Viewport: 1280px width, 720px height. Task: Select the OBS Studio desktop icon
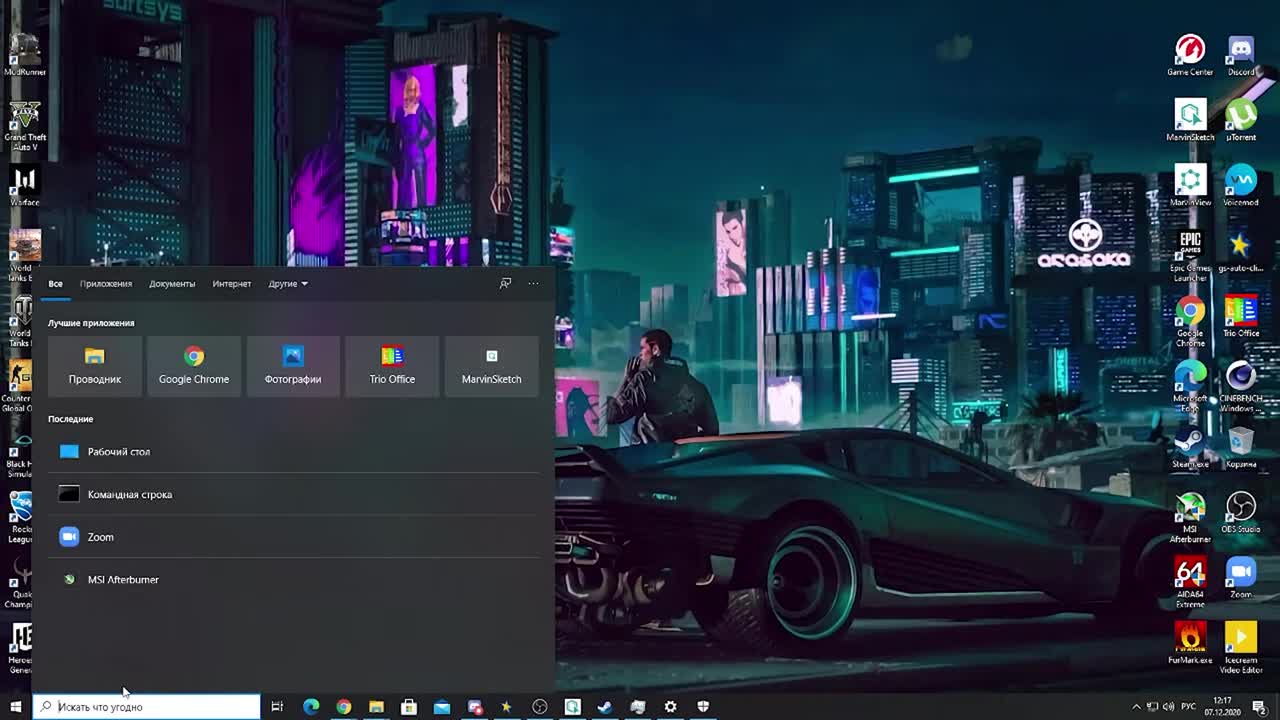[x=1241, y=512]
